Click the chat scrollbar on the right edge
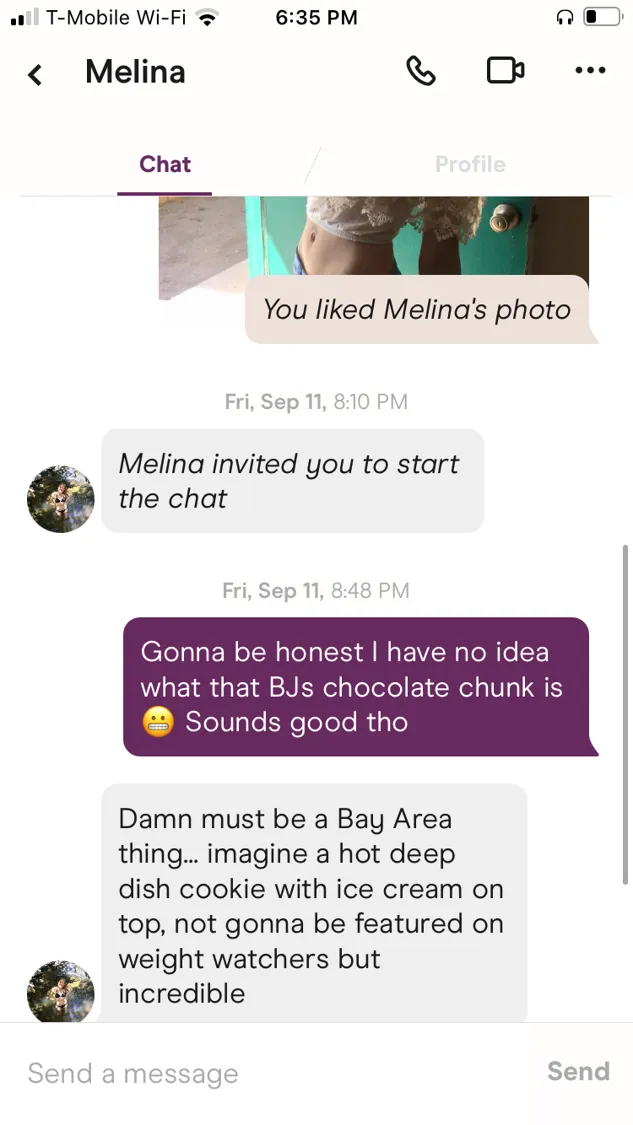Screen dimensions: 633x1125 625,715
